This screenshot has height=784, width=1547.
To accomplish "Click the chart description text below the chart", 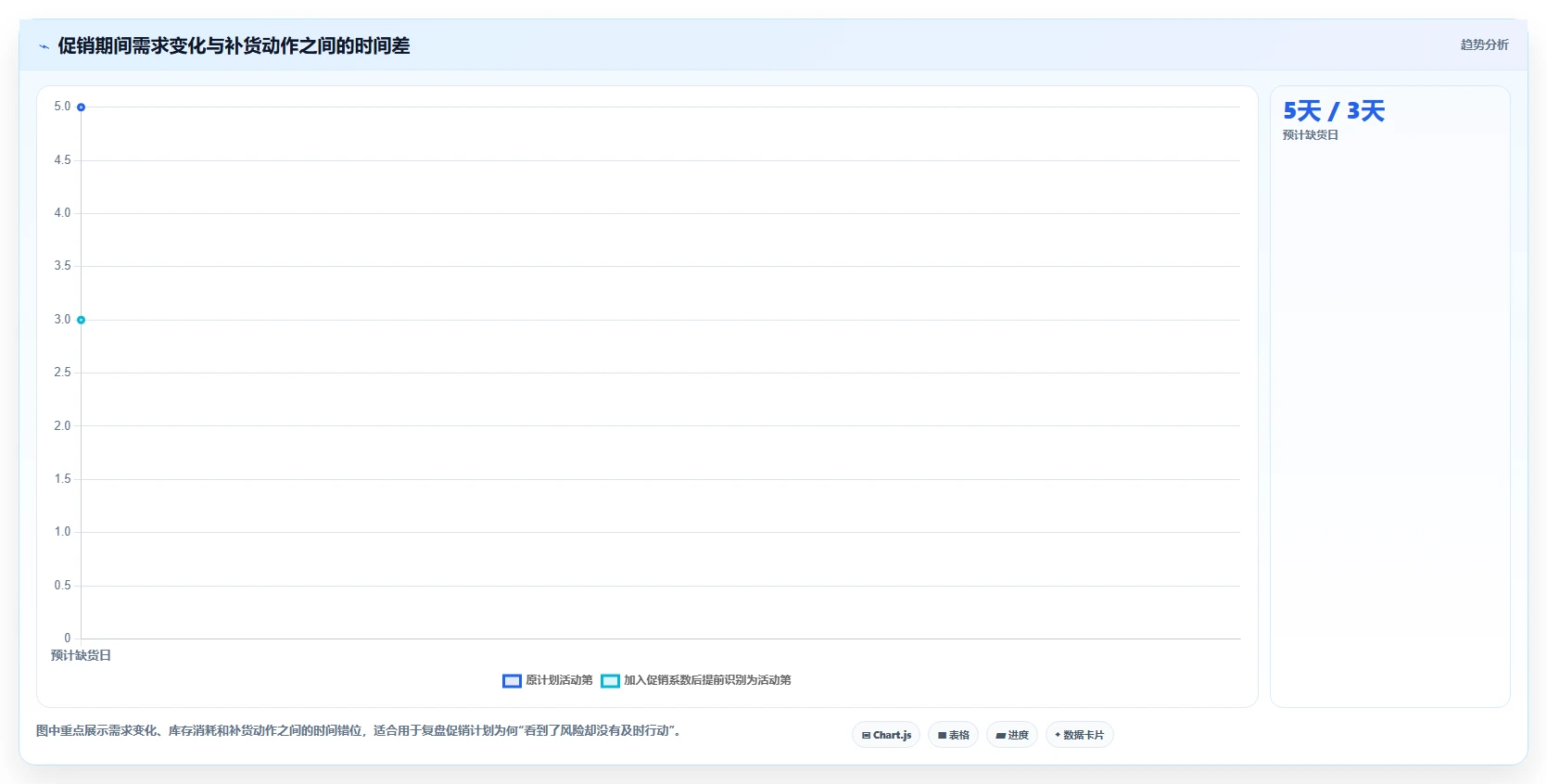I will [360, 730].
